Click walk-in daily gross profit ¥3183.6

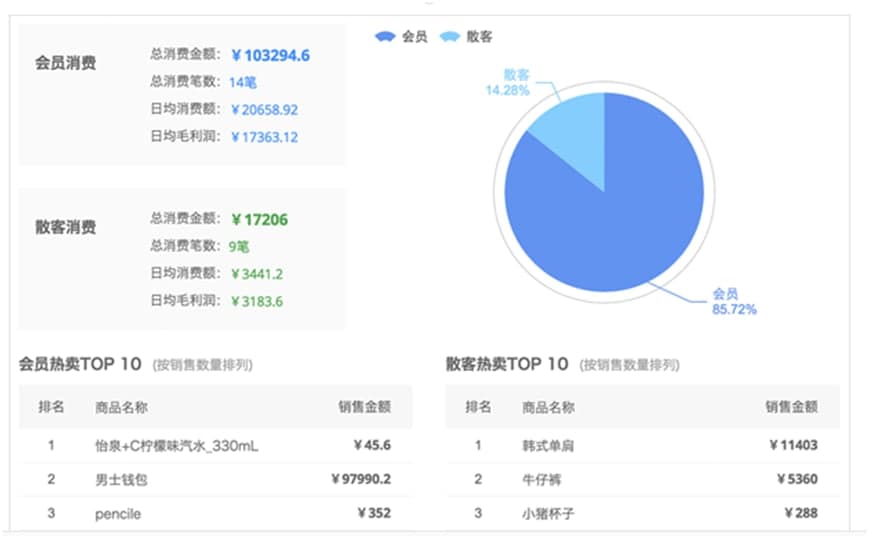coord(257,301)
